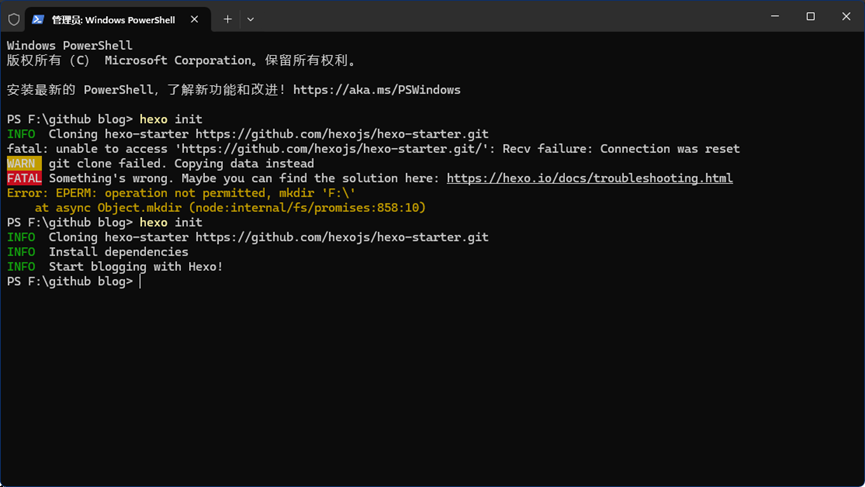Click the 'Error: EPERM' line
This screenshot has height=487, width=865.
[181, 193]
